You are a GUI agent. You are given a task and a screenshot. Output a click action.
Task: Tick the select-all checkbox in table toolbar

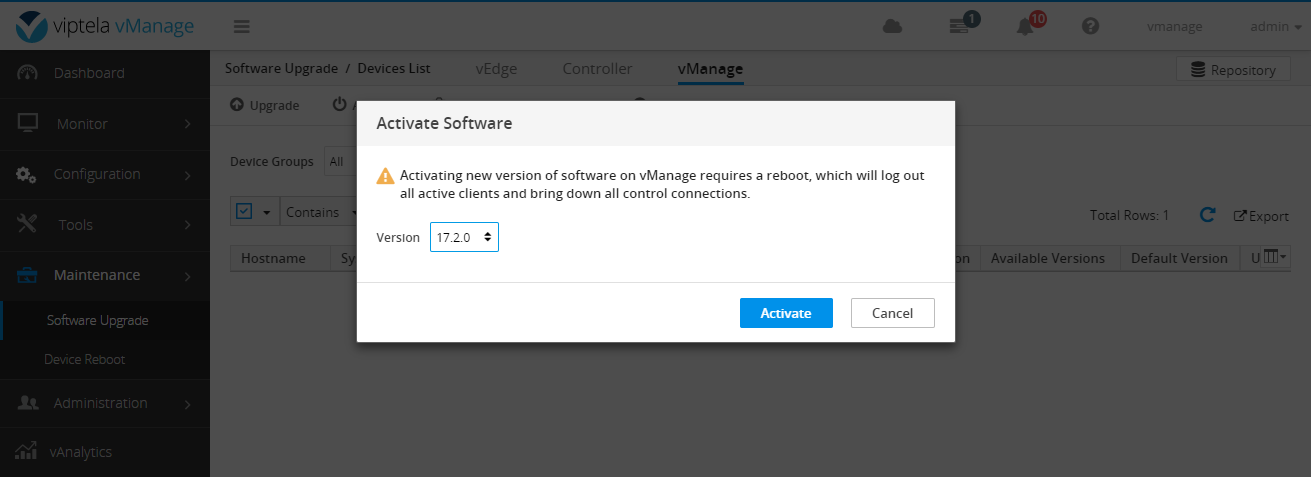(244, 211)
